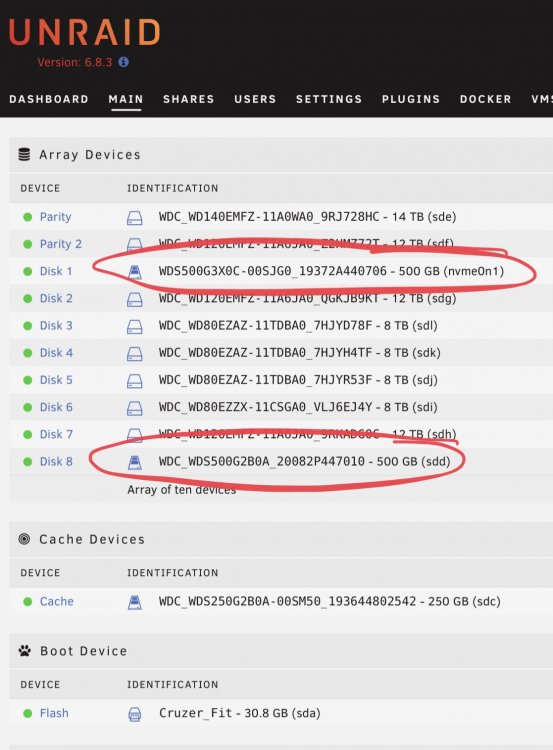This screenshot has width=553, height=750.
Task: Open the Parity 2 device link
Action: click(x=61, y=244)
